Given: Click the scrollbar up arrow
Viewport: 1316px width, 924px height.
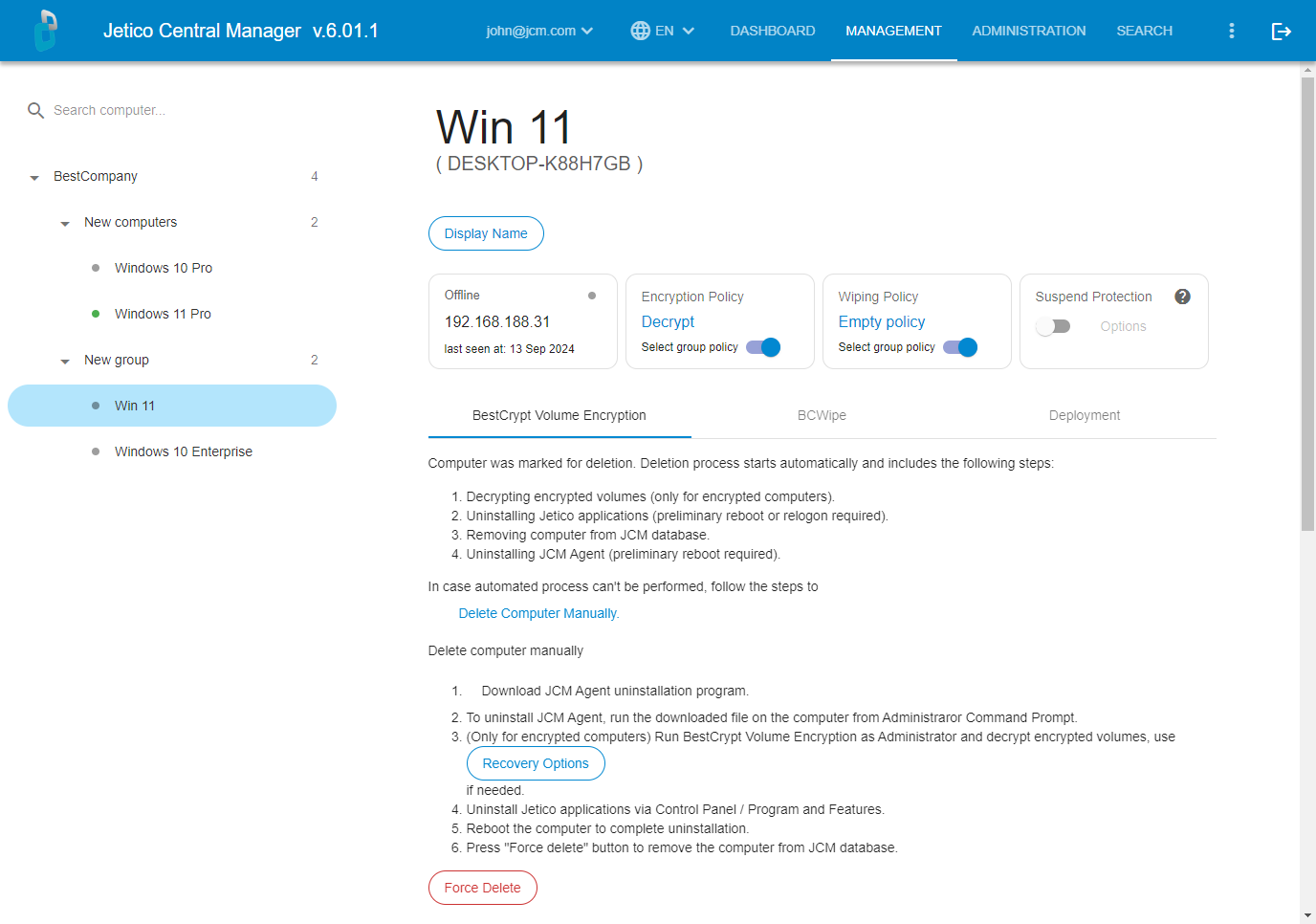Looking at the screenshot, I should (x=1307, y=70).
